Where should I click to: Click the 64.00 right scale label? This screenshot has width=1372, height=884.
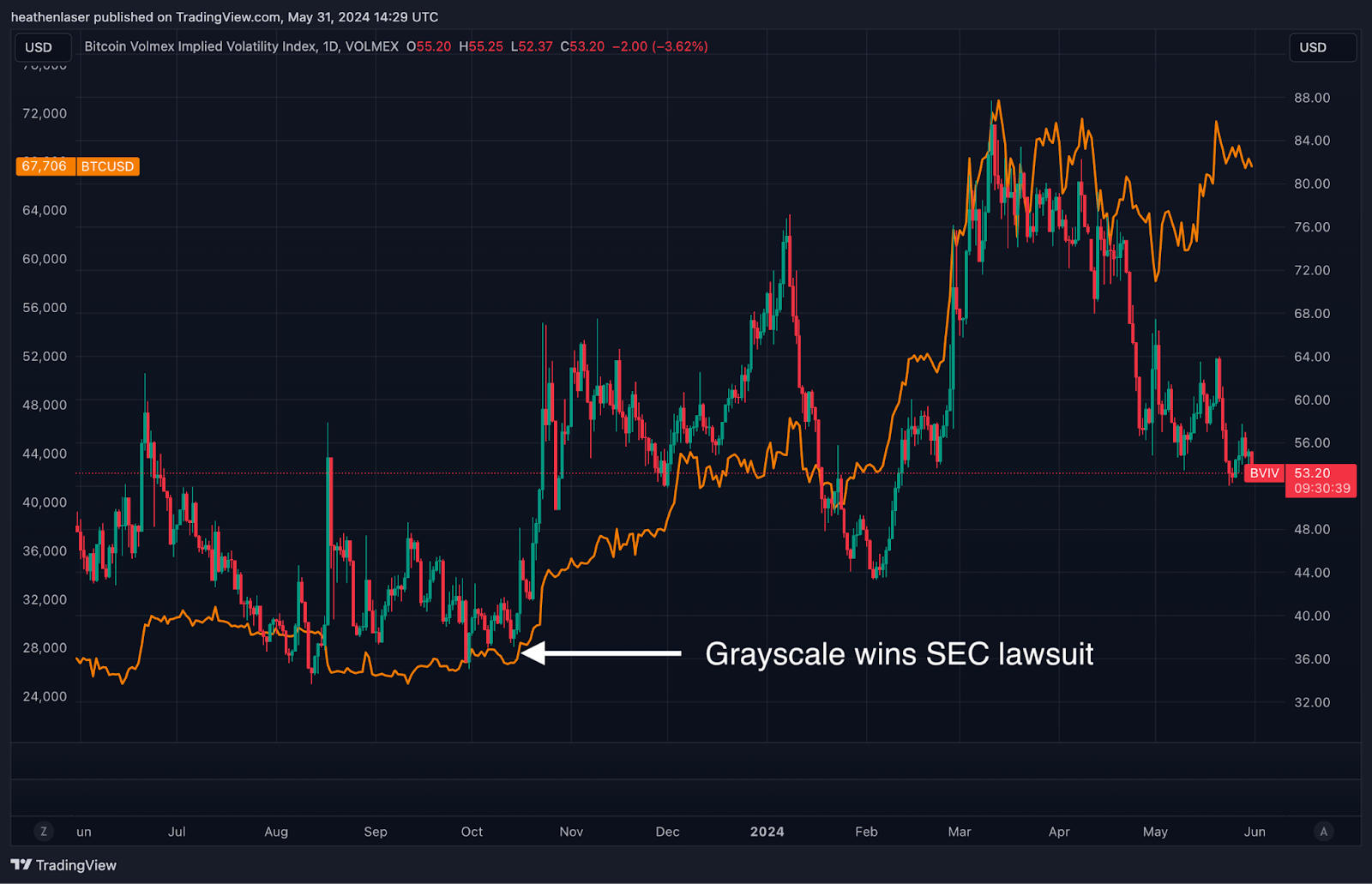[1312, 357]
